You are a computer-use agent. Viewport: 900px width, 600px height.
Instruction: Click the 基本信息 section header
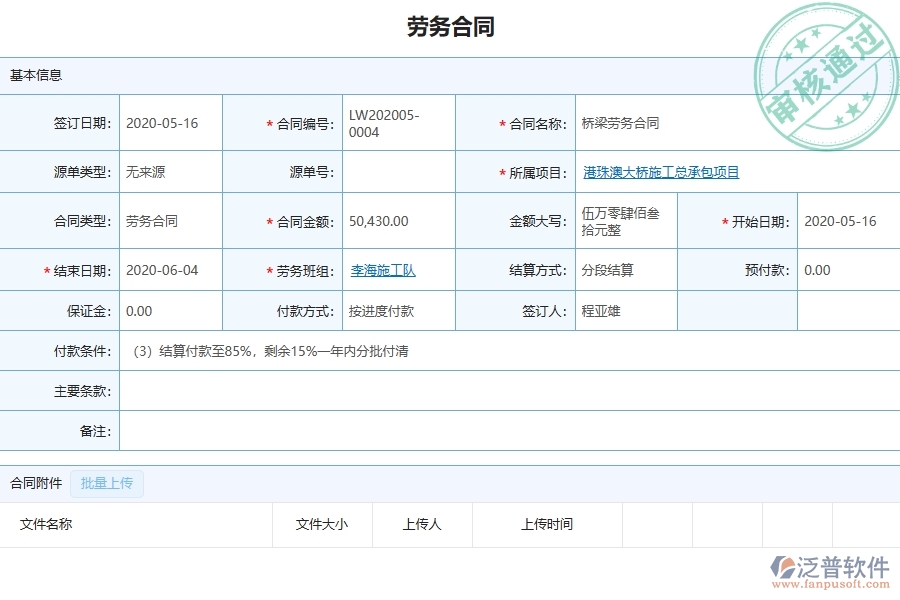36,75
